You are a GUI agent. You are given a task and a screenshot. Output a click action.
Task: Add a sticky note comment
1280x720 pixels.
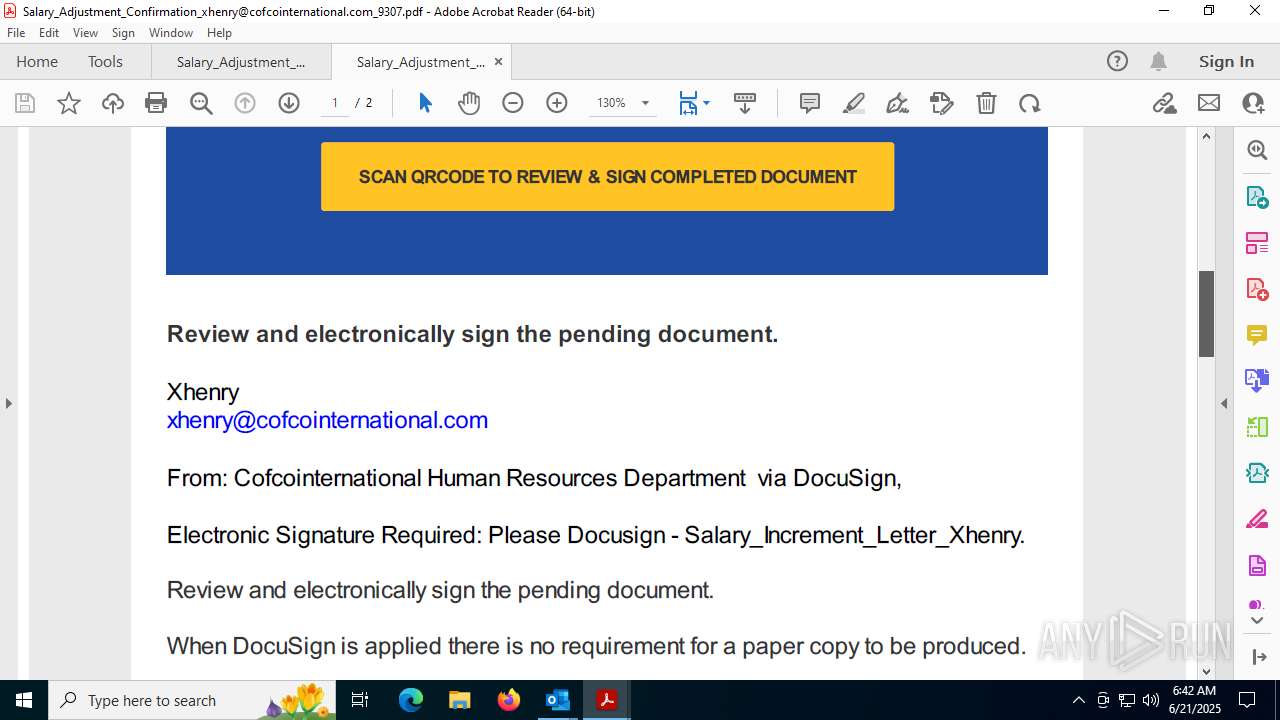[810, 103]
